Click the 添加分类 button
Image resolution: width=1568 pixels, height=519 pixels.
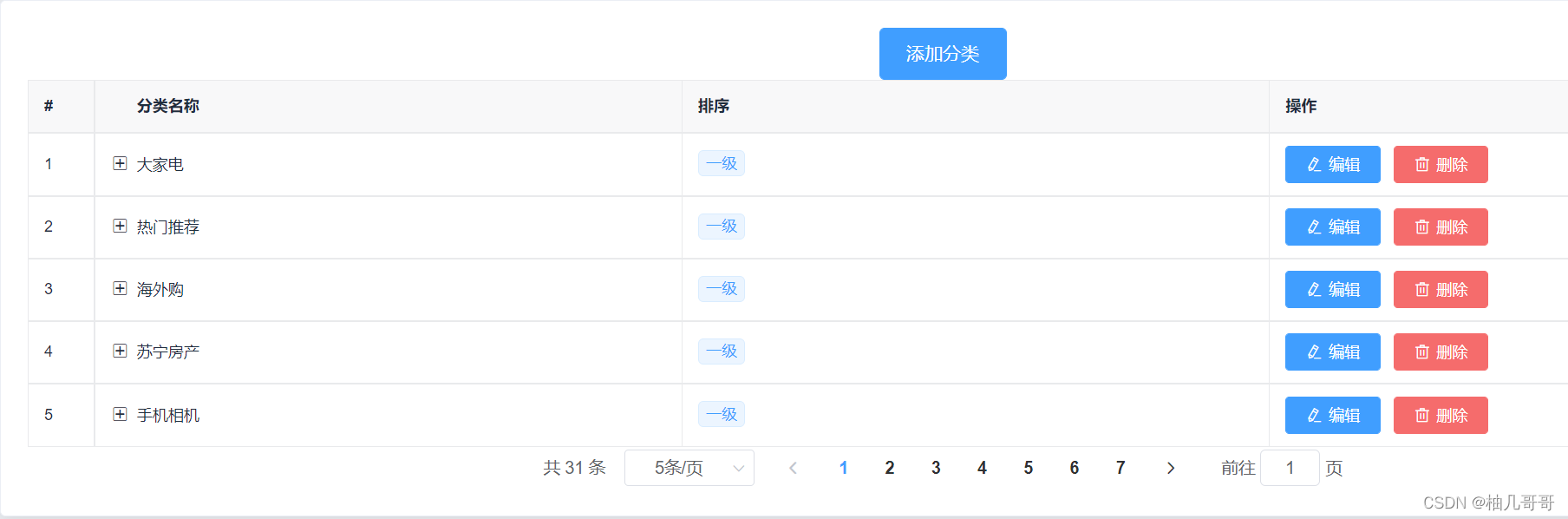pos(943,54)
